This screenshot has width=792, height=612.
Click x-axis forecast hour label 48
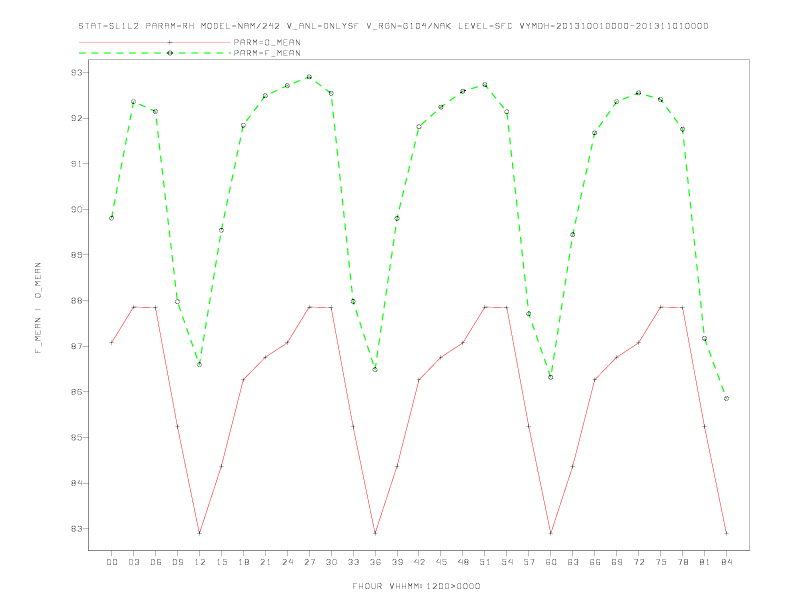[463, 562]
